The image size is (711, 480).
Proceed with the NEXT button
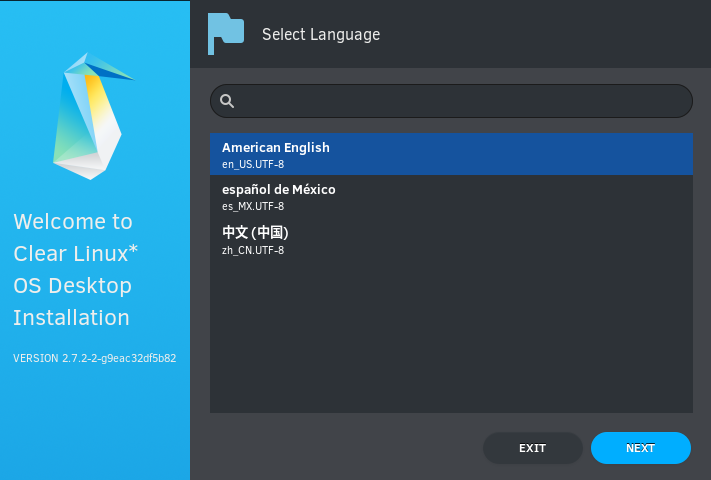pos(641,448)
